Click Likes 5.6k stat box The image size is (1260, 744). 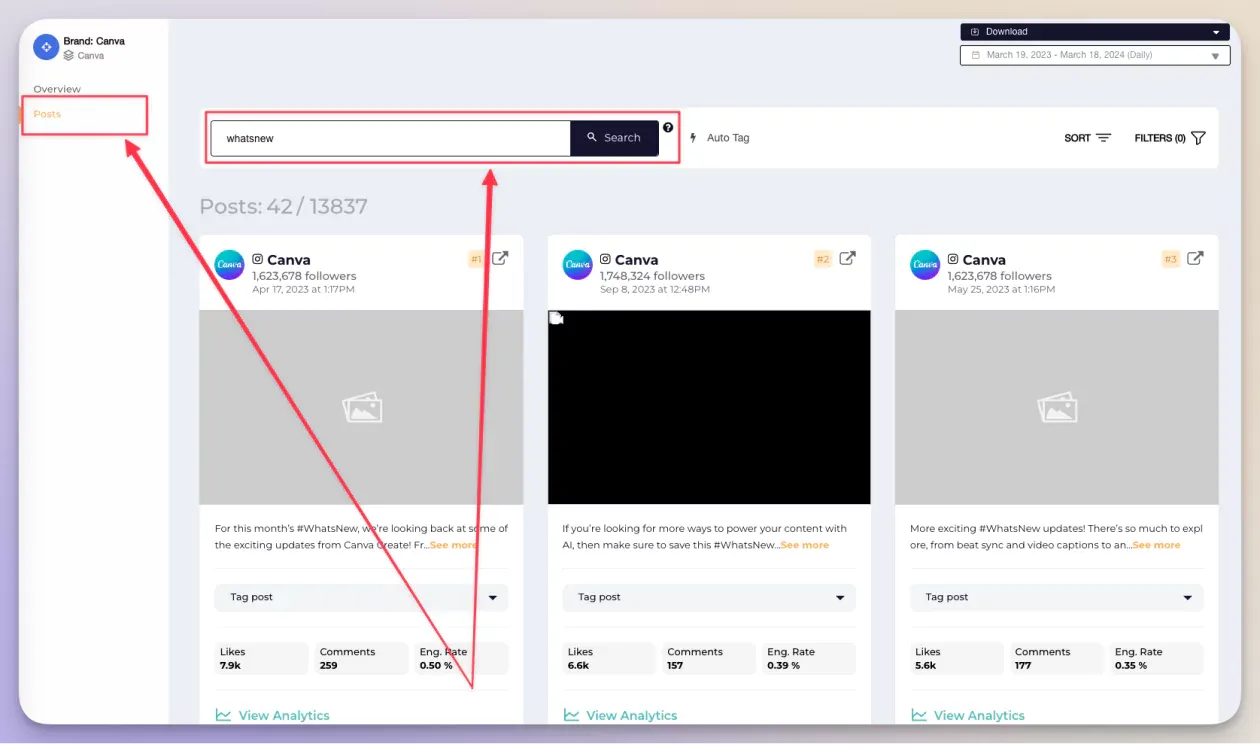pos(957,658)
